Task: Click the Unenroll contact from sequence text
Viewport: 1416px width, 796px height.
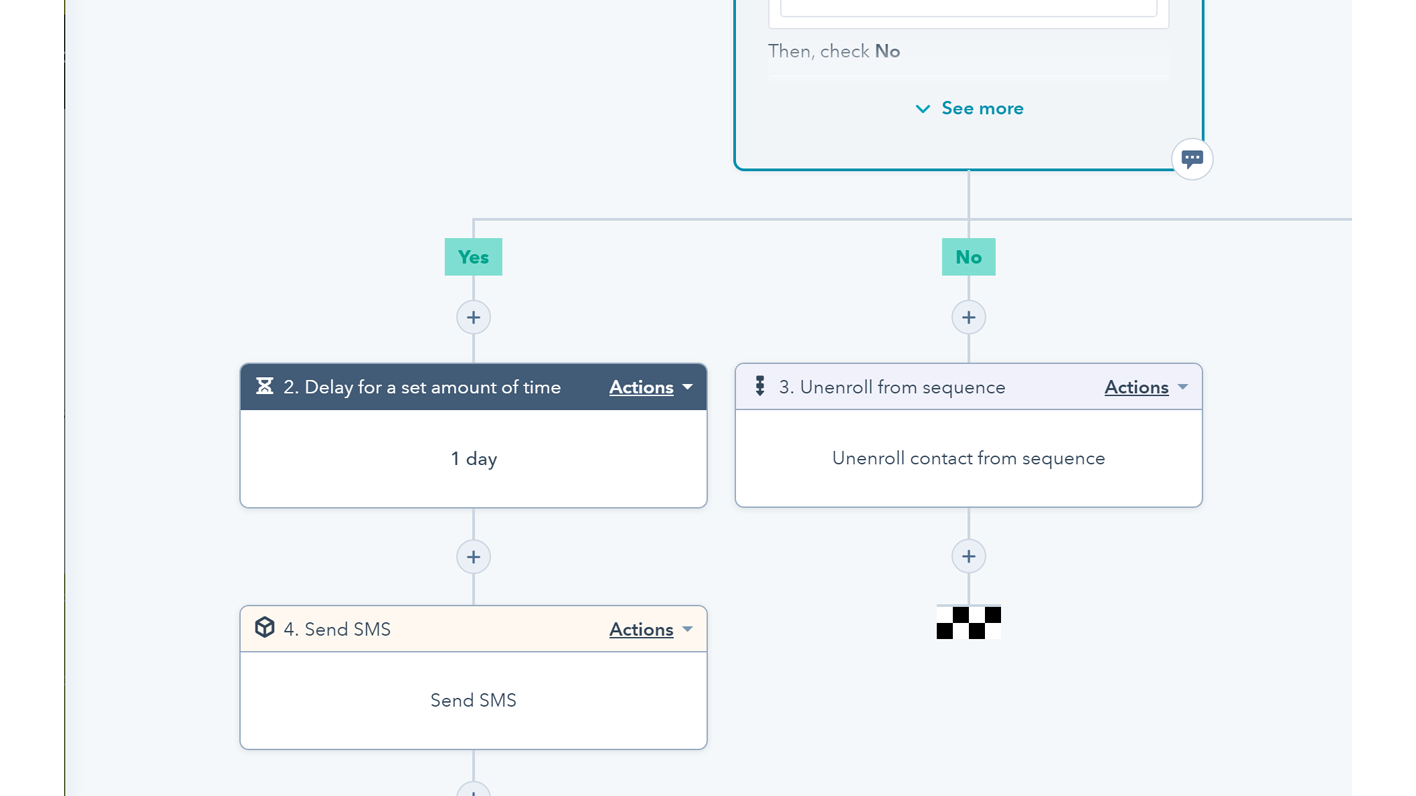Action: (968, 458)
